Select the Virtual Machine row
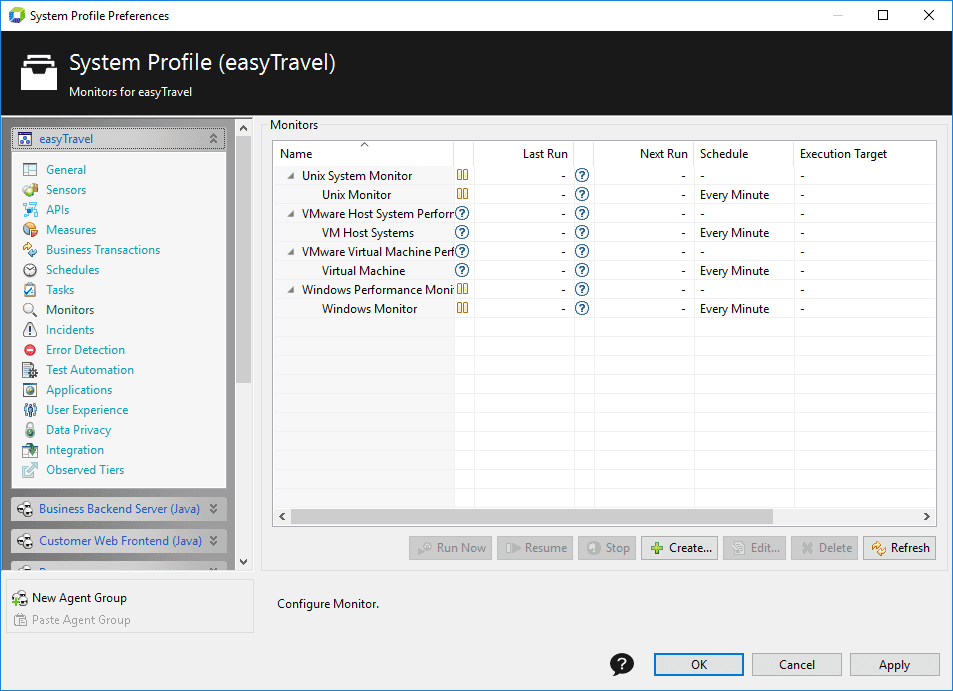953x691 pixels. [604, 270]
